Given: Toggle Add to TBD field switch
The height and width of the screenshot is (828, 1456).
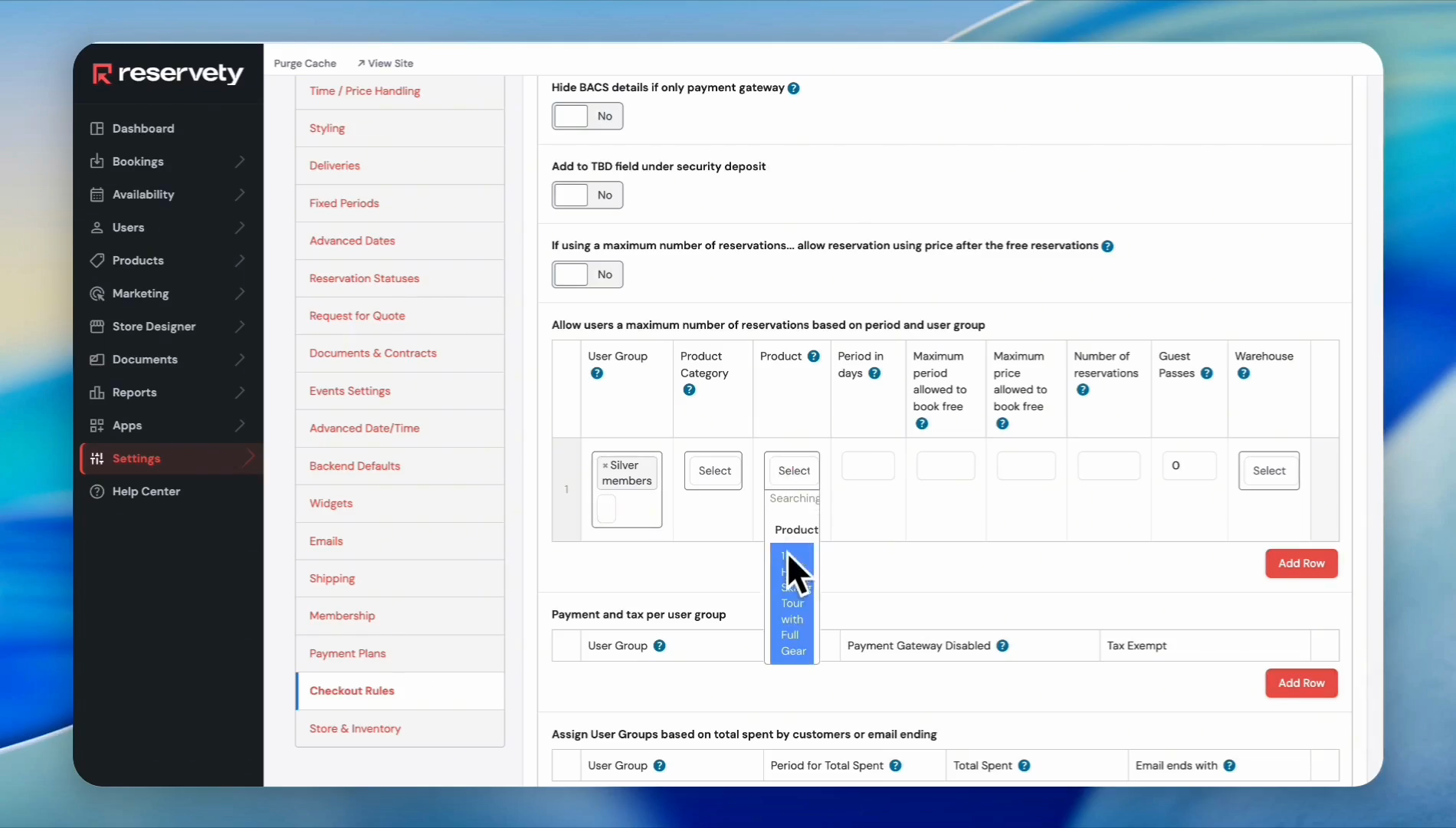Looking at the screenshot, I should [587, 195].
